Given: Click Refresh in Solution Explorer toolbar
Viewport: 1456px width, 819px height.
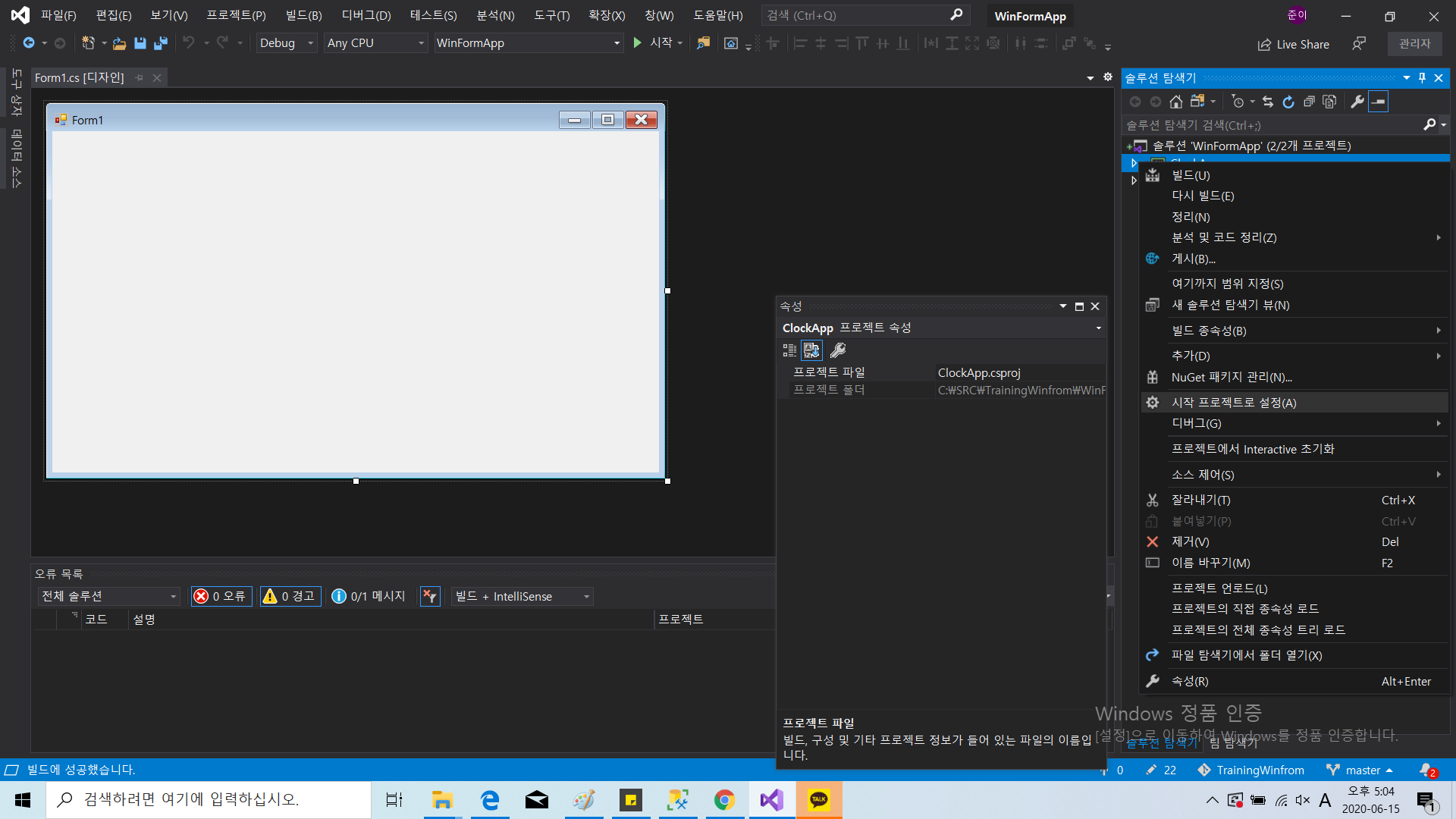Looking at the screenshot, I should pyautogui.click(x=1288, y=102).
